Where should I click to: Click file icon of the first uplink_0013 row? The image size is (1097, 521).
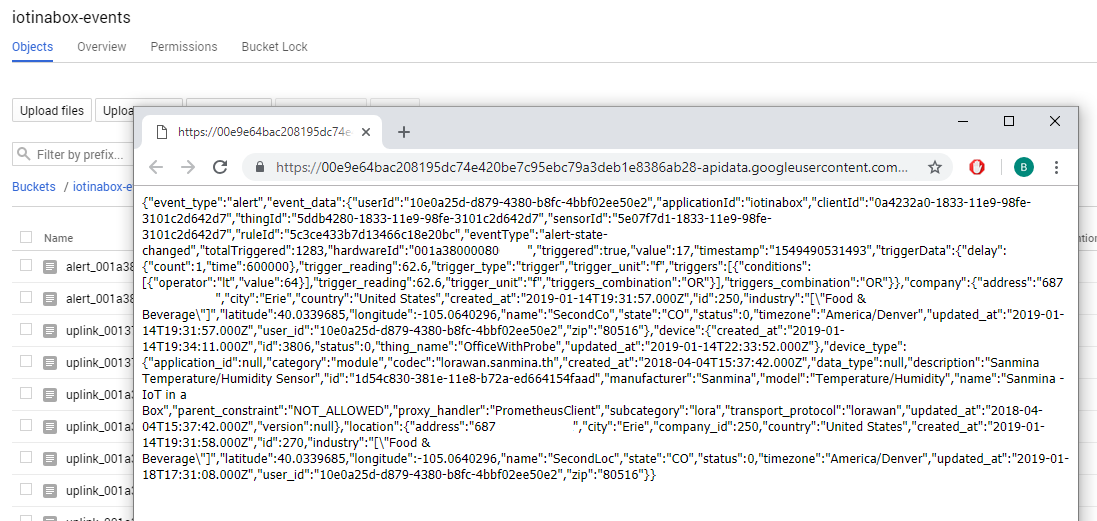(49, 330)
